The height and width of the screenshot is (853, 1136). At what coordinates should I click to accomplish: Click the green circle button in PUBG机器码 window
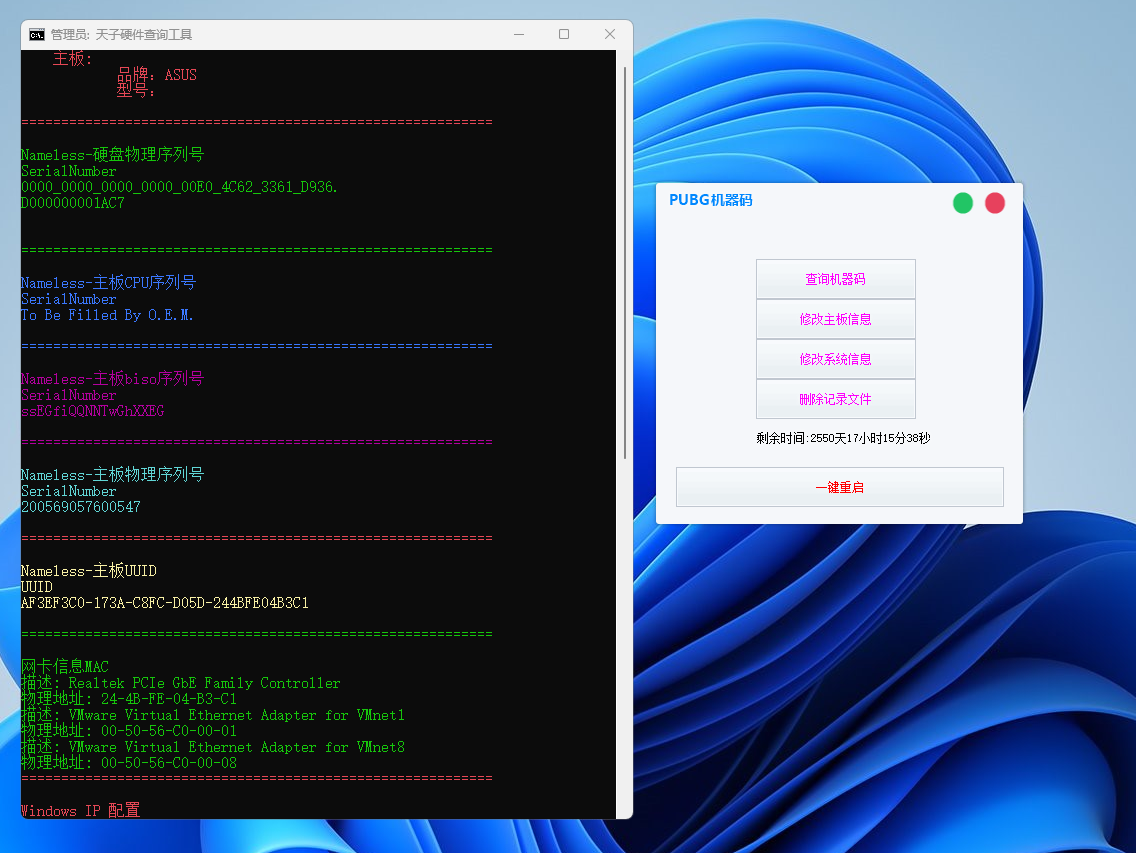(963, 203)
